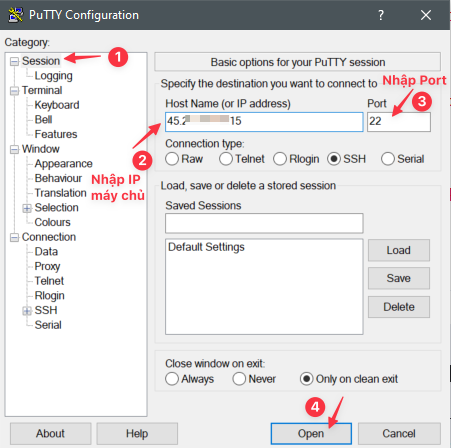
Task: Open the Appearance category
Action: coord(64,164)
